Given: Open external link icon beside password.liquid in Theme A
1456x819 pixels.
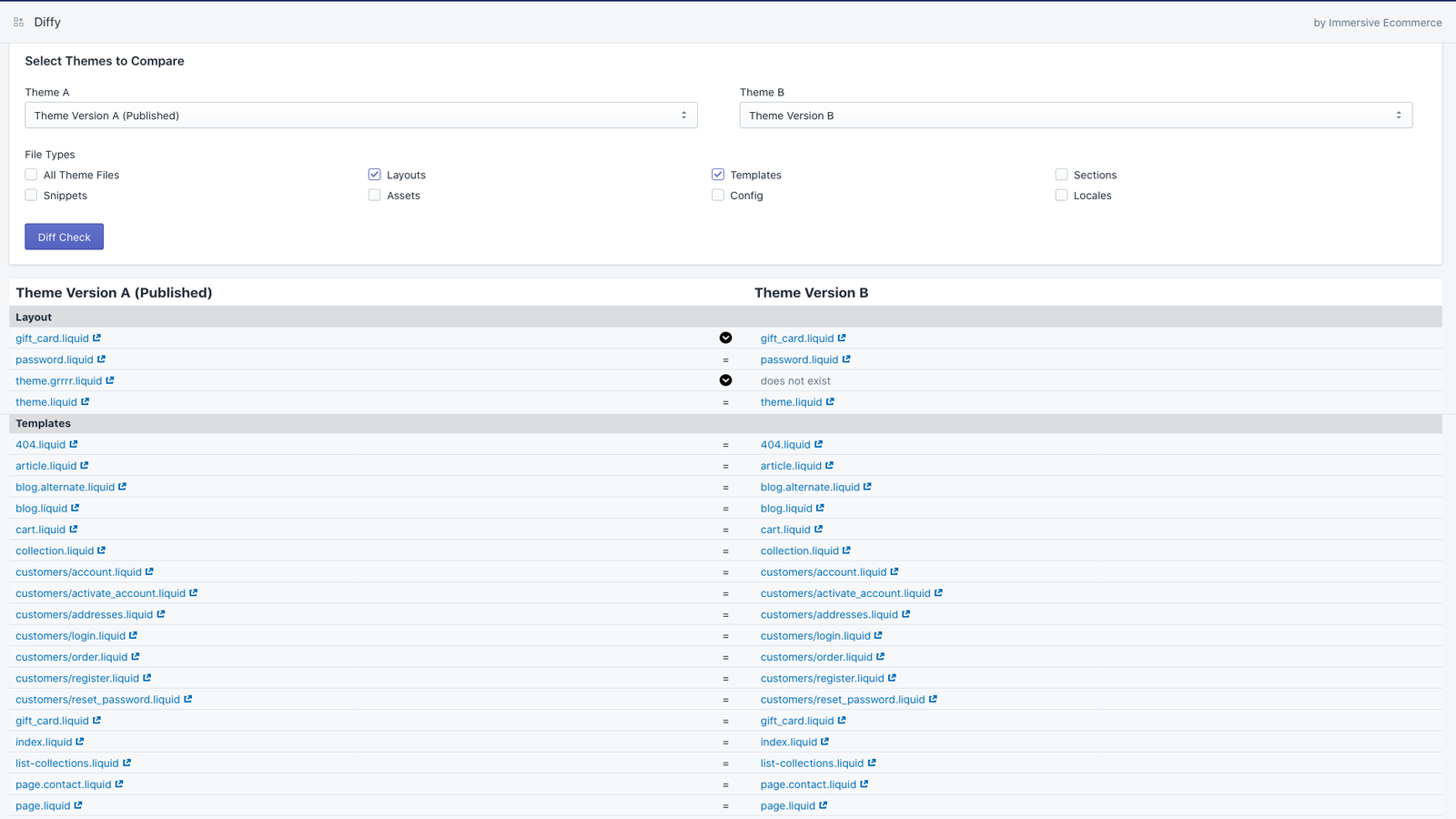Looking at the screenshot, I should tap(101, 359).
